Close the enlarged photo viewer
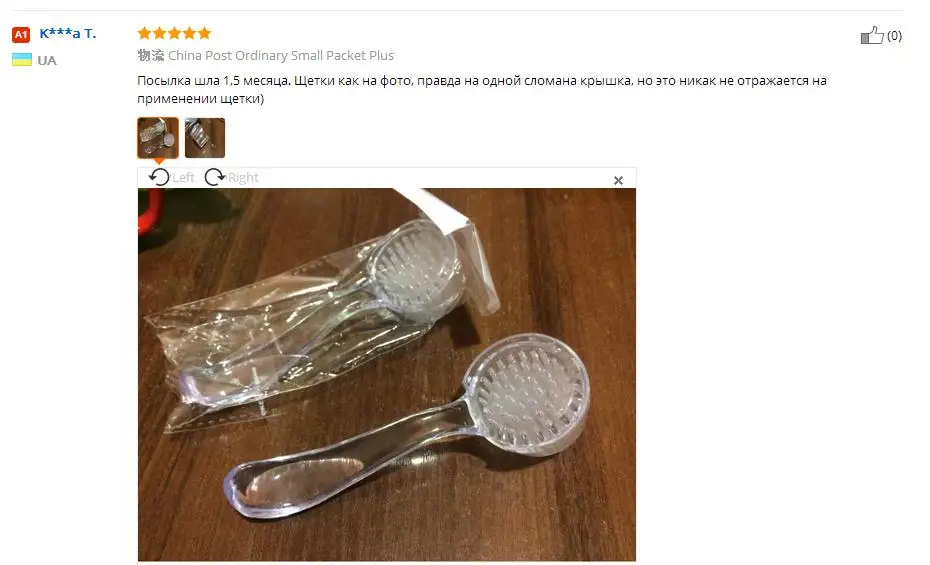The width and height of the screenshot is (930, 565). (618, 180)
